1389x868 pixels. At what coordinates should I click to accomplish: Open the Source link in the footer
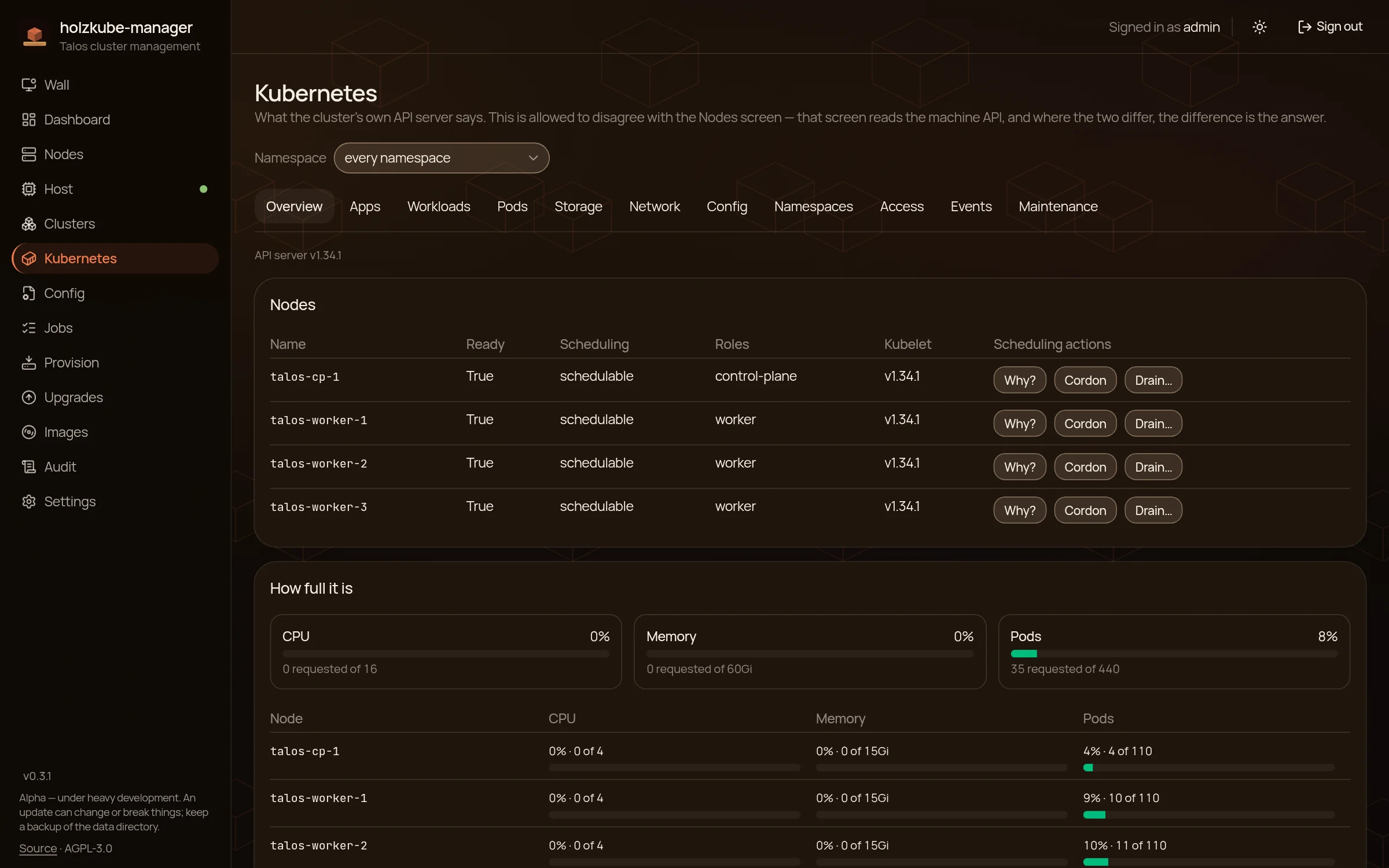(38, 848)
